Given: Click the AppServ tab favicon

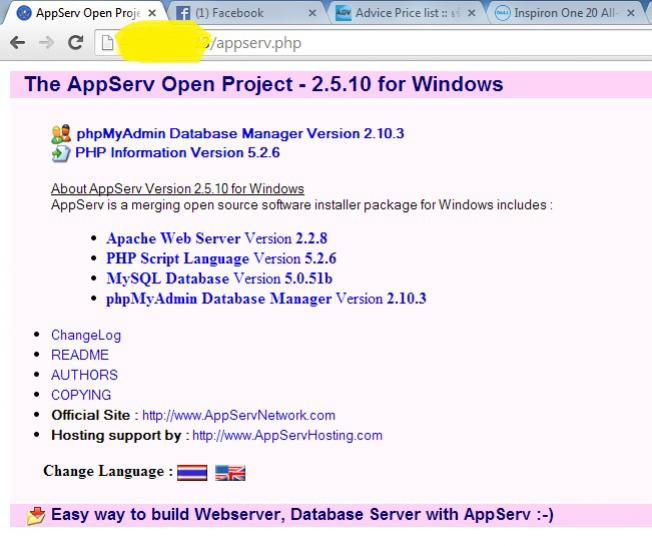Looking at the screenshot, I should point(24,13).
